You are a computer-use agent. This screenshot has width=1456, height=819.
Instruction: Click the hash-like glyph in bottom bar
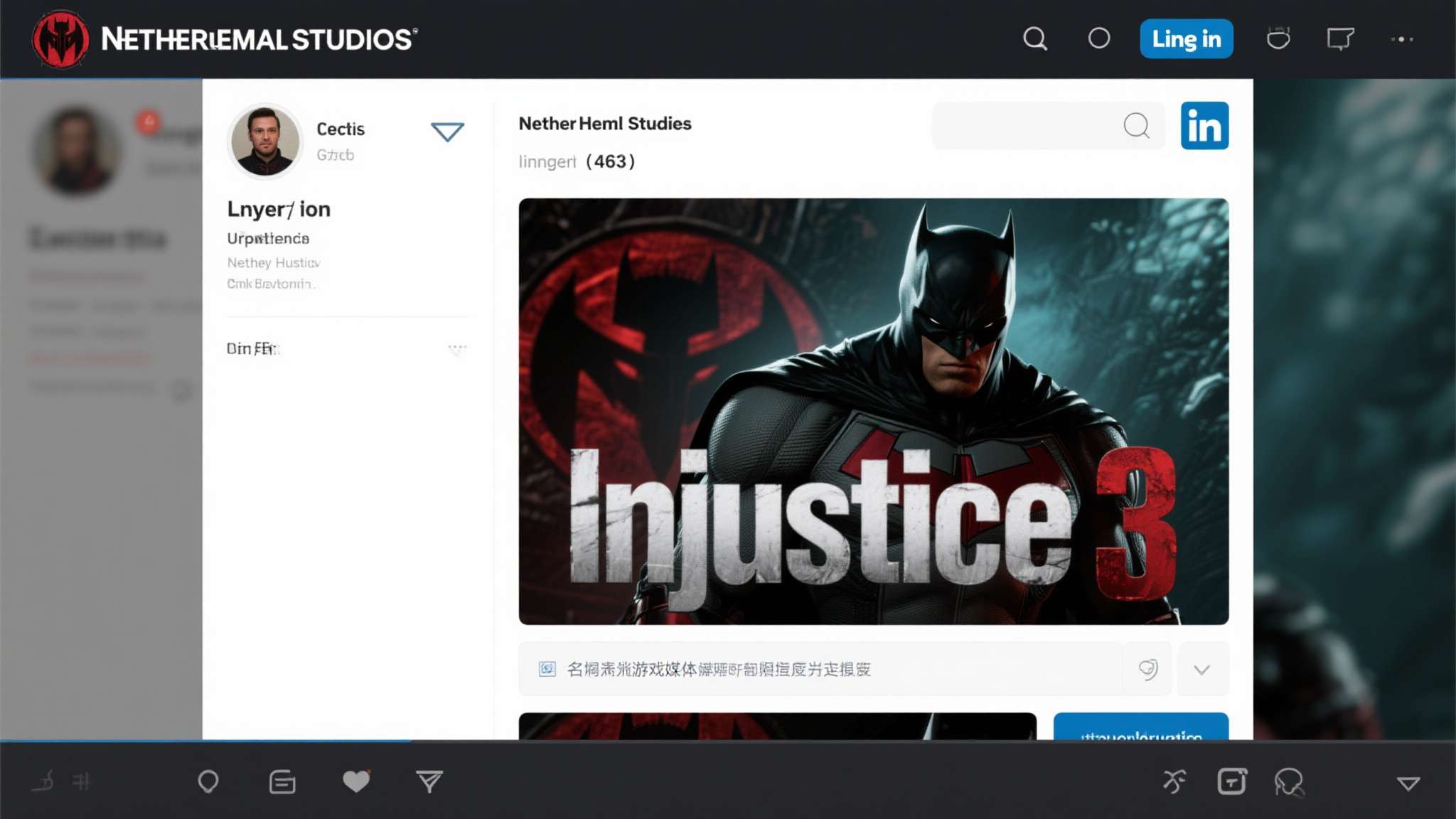[82, 781]
